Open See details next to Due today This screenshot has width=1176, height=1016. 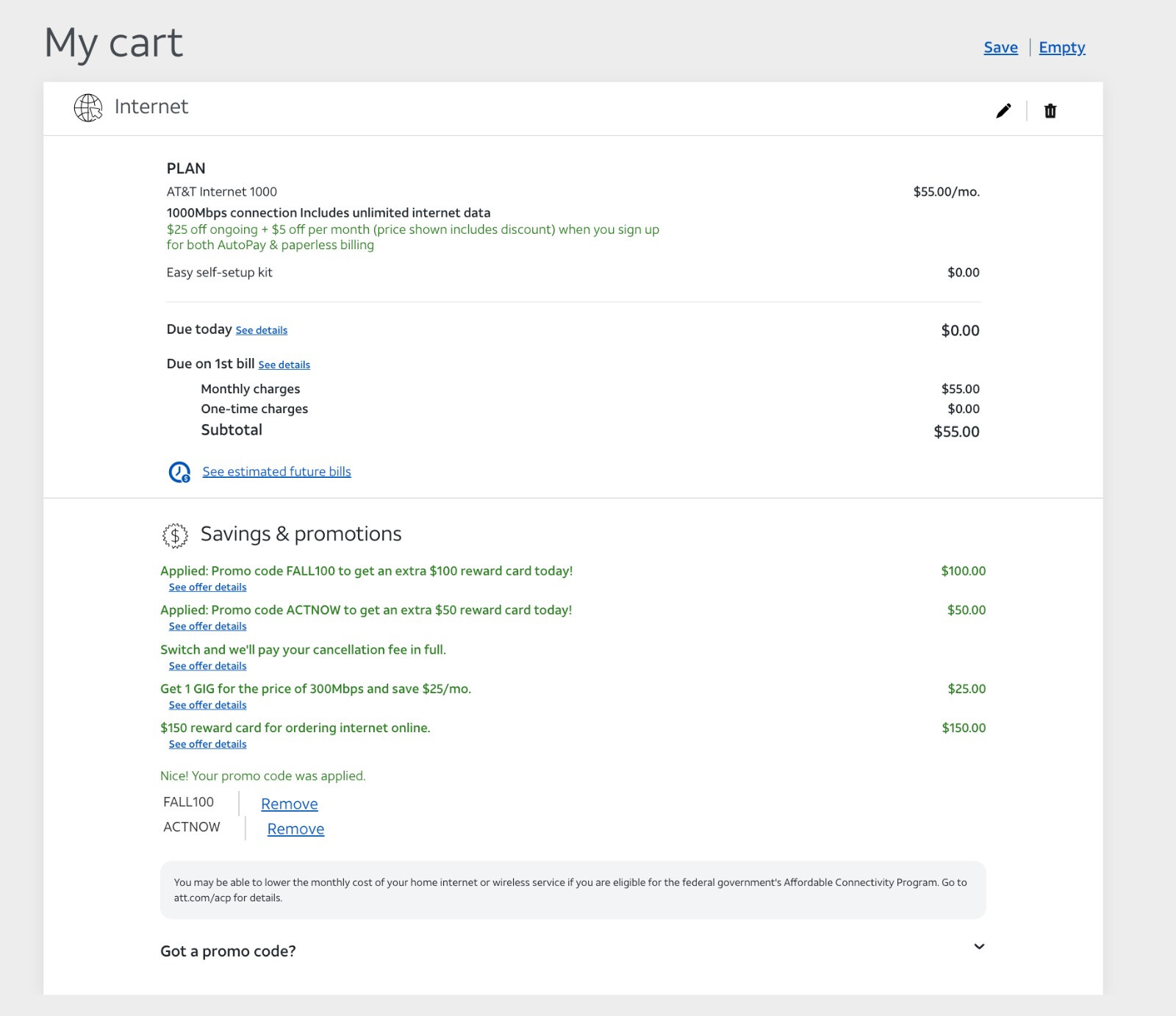[262, 331]
